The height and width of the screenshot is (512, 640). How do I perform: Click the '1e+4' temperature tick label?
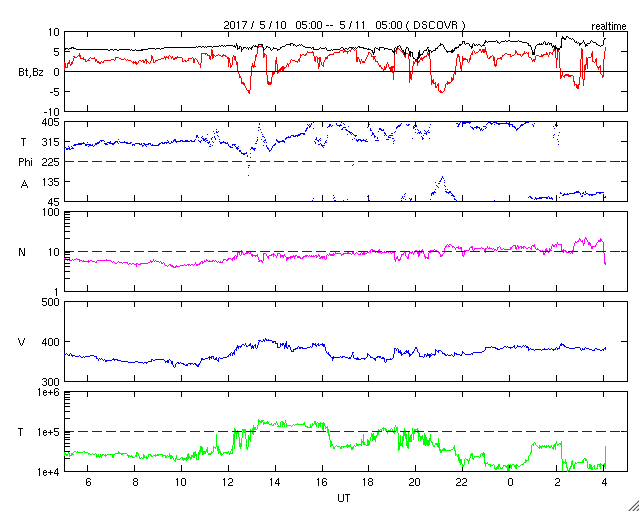tap(50, 472)
